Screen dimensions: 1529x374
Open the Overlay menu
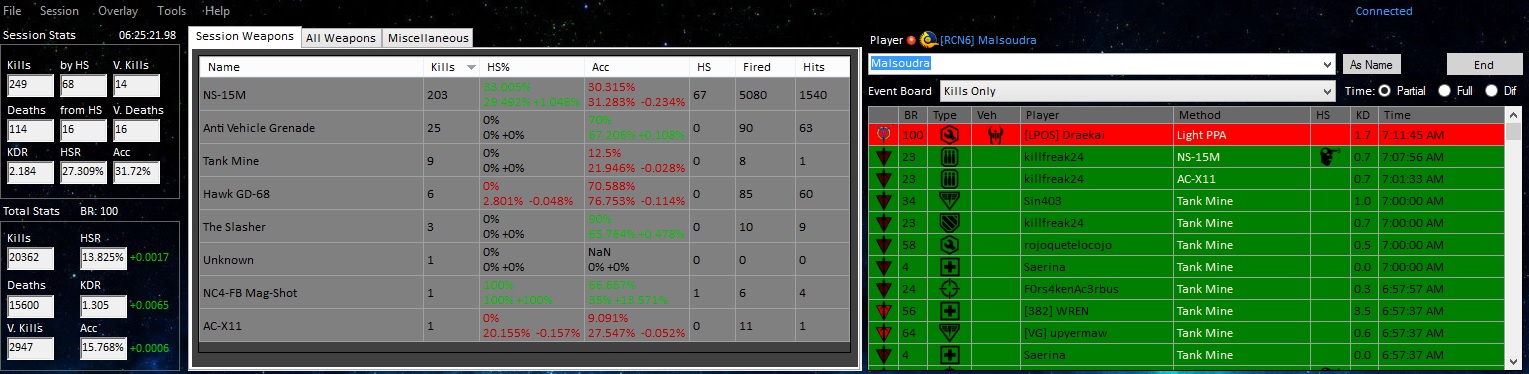118,11
